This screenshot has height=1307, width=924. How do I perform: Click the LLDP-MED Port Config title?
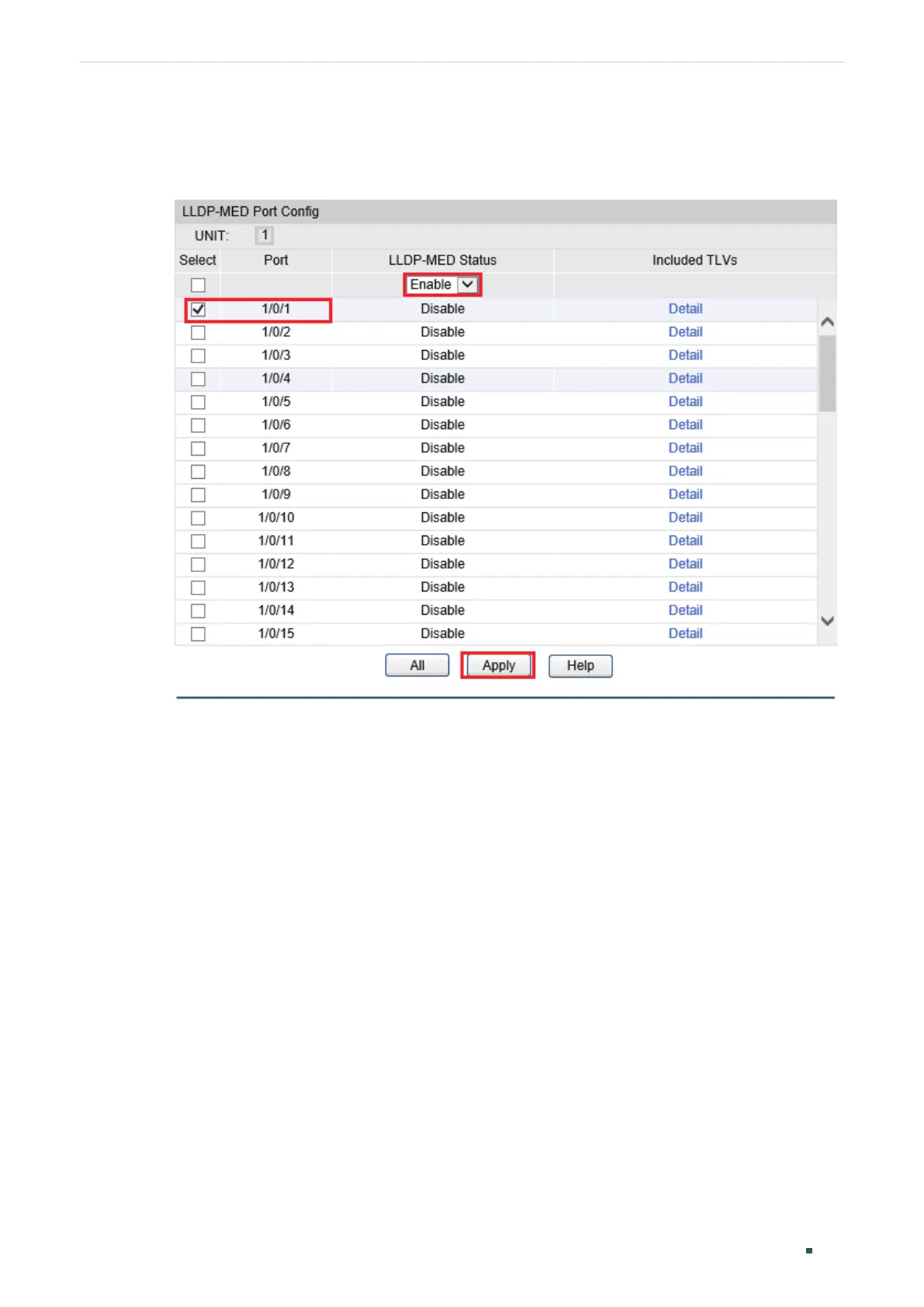point(251,212)
